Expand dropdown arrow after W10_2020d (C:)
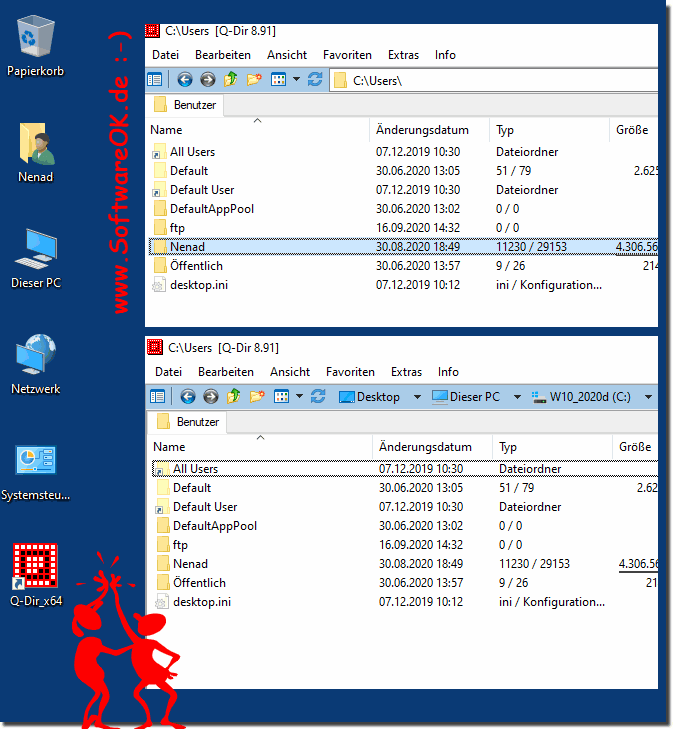 click(648, 397)
